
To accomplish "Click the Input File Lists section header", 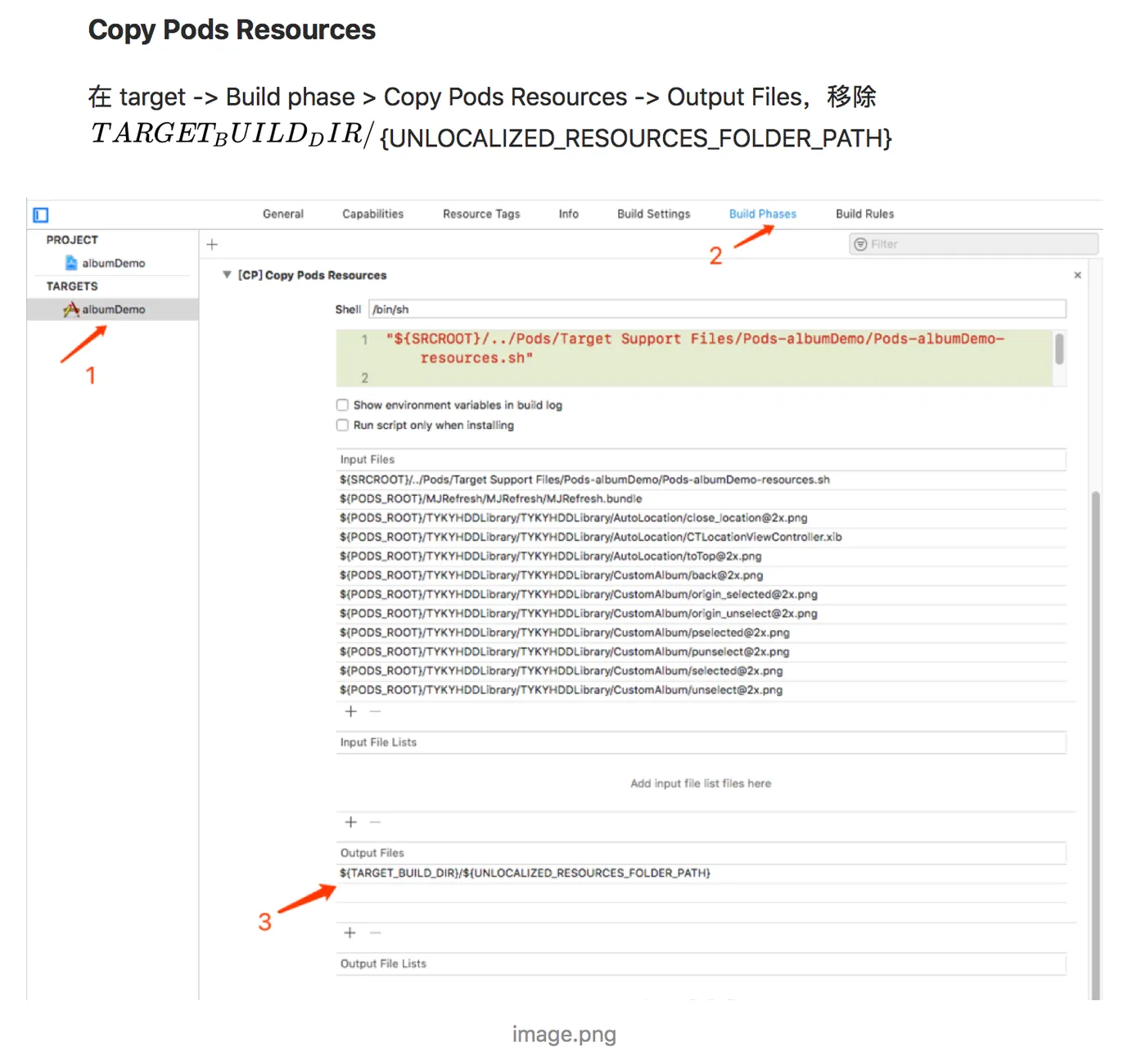I will 702,742.
